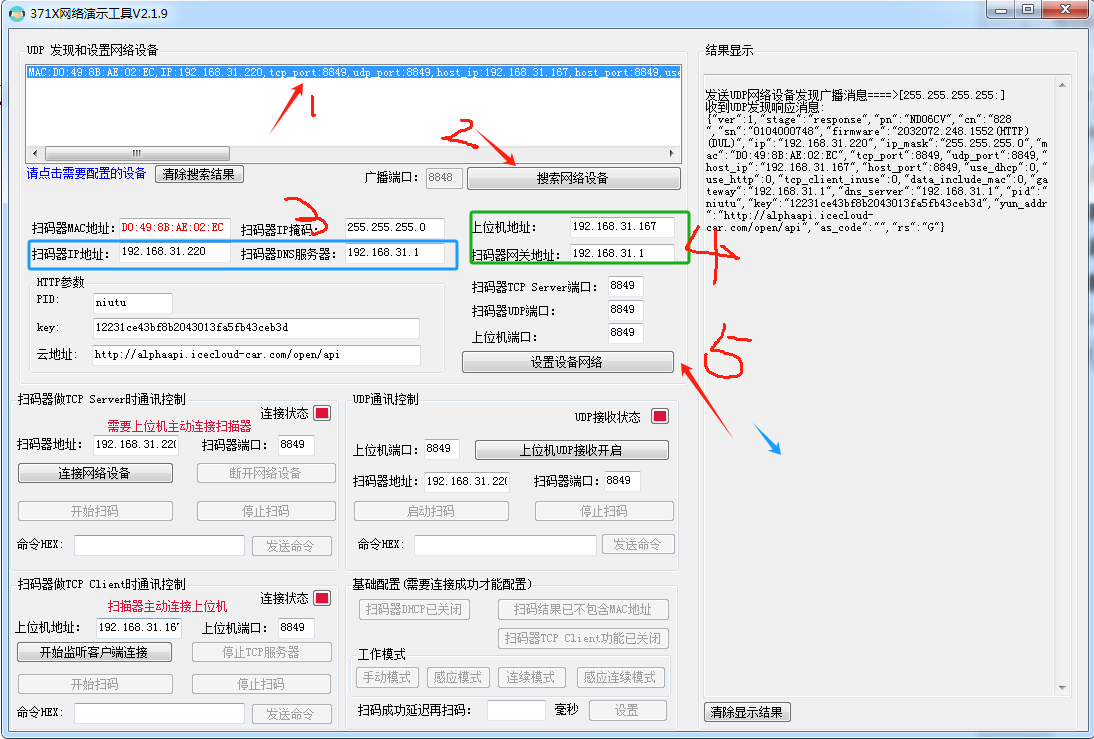1094x739 pixels.
Task: Click the 清除显示结果 button
Action: coord(747,712)
